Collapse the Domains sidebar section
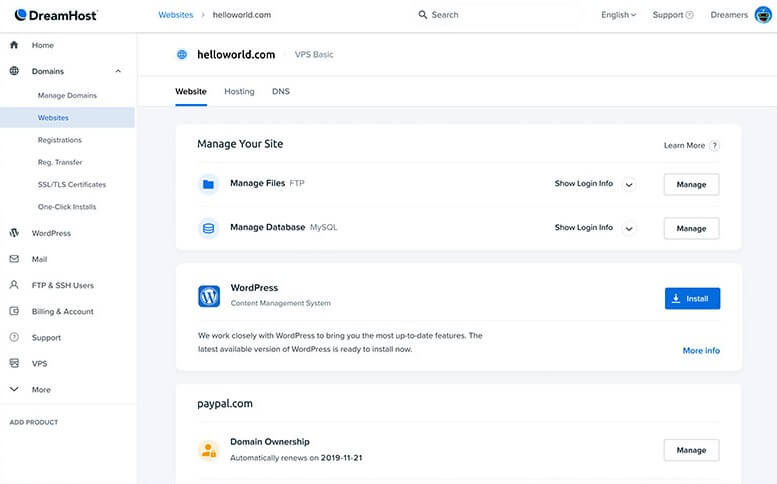 coord(118,71)
